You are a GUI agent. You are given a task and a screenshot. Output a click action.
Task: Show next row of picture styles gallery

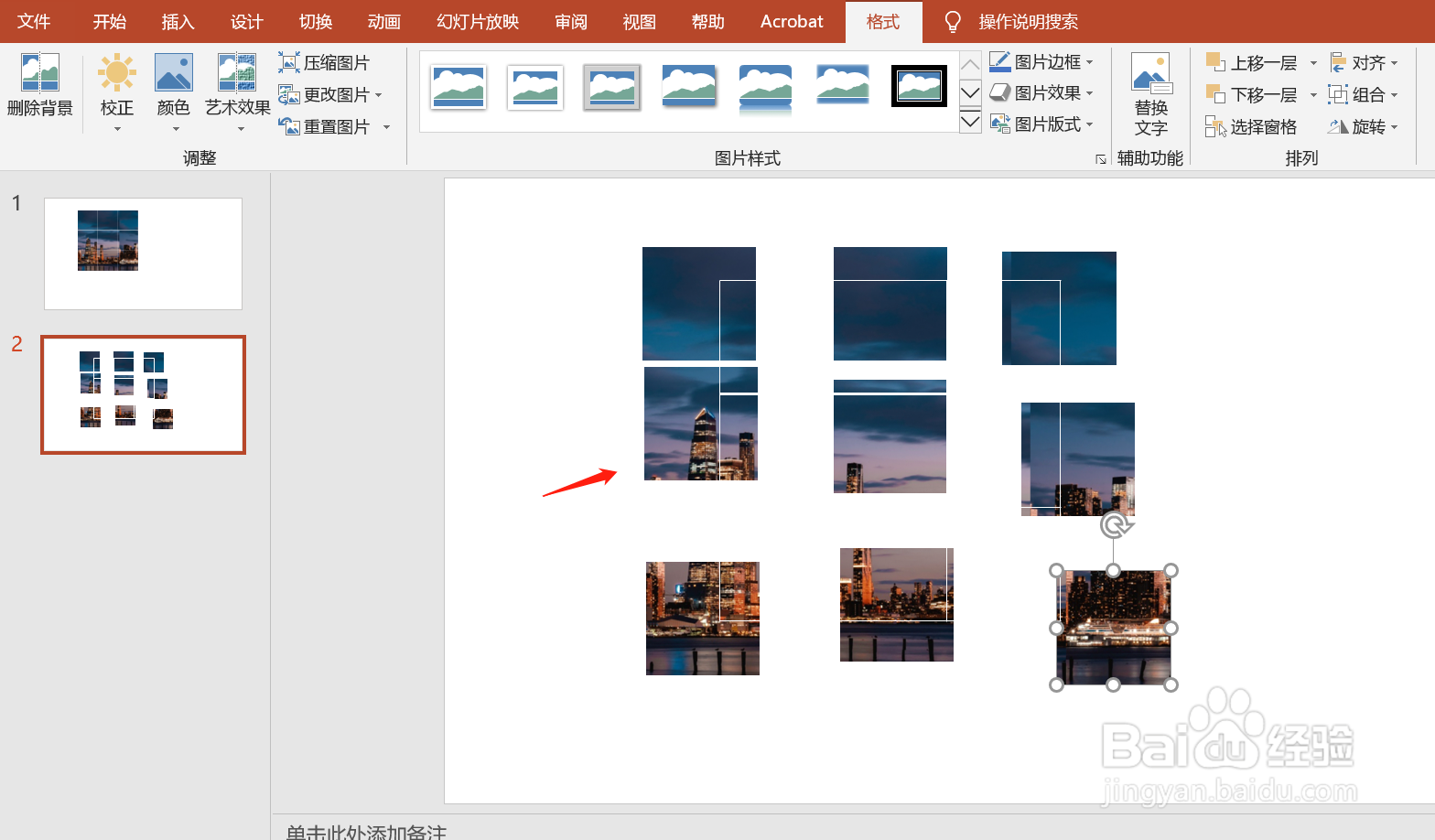click(970, 92)
